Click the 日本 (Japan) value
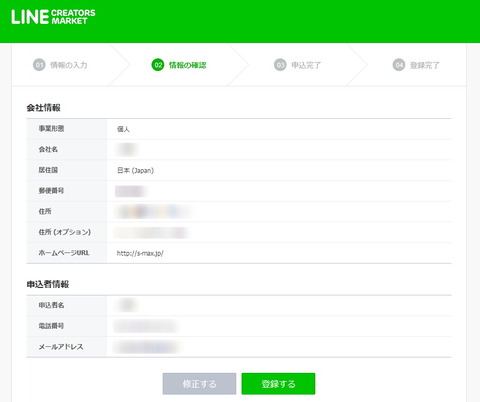Screen dimensions: 480x402 [135, 170]
